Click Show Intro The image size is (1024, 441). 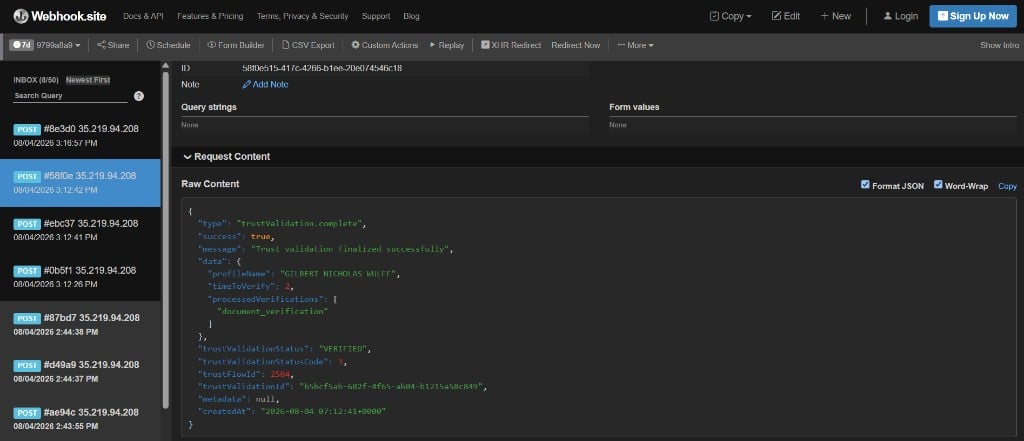pos(999,45)
